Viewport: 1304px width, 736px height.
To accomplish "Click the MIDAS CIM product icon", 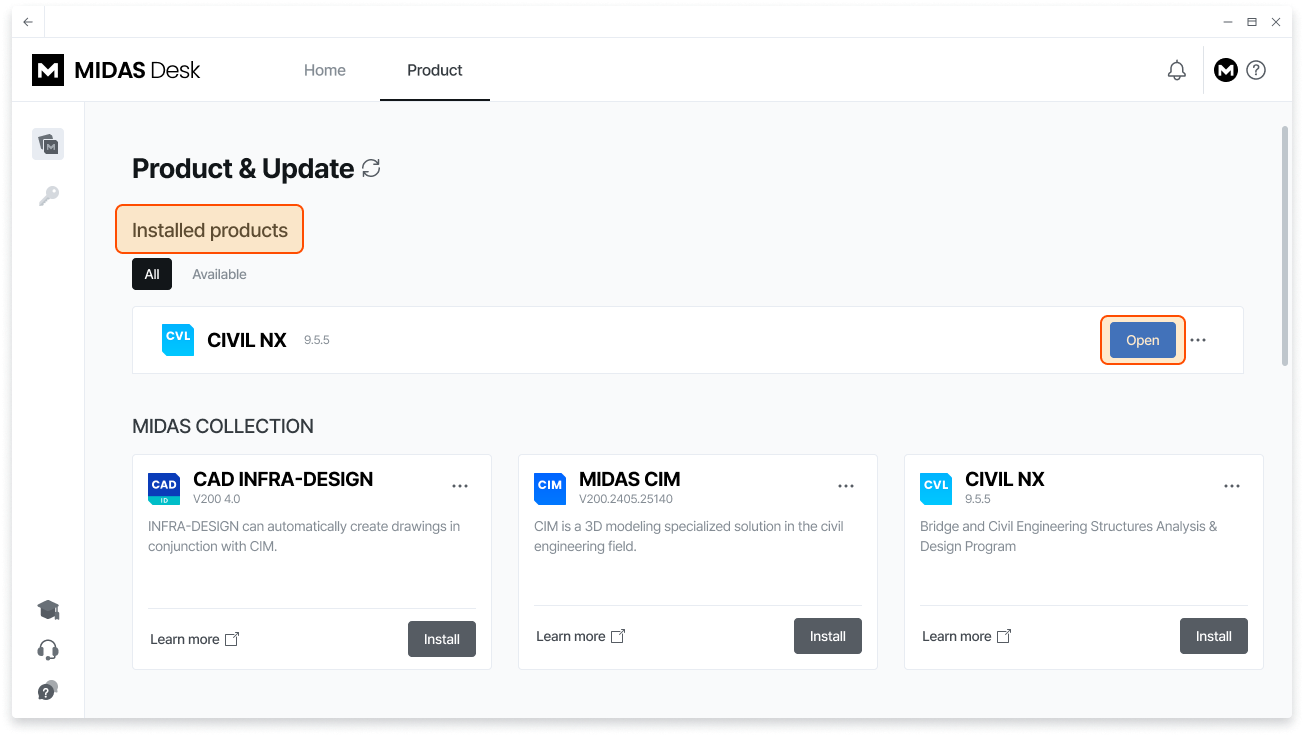I will [550, 489].
